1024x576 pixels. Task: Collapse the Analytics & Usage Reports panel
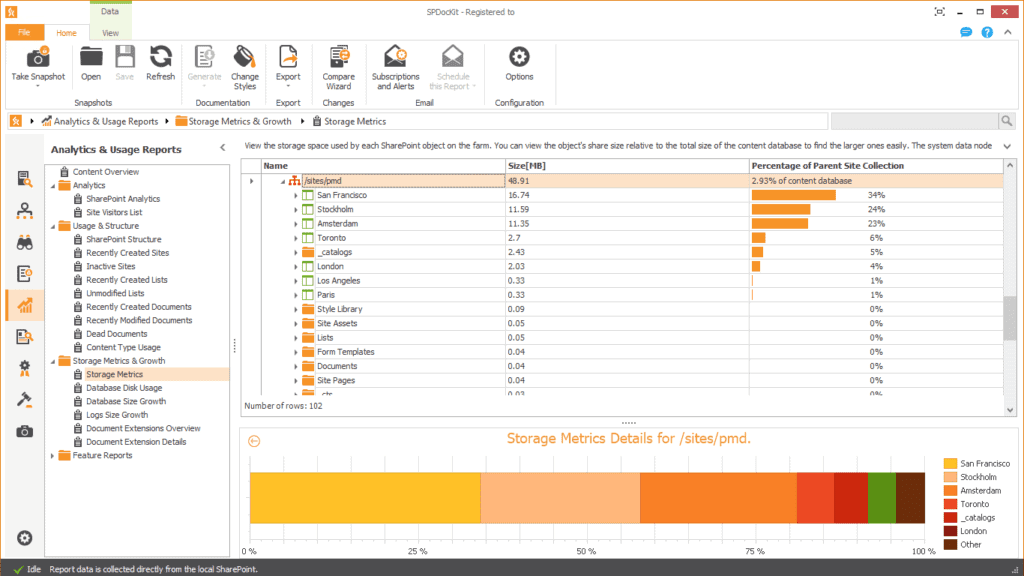click(223, 148)
